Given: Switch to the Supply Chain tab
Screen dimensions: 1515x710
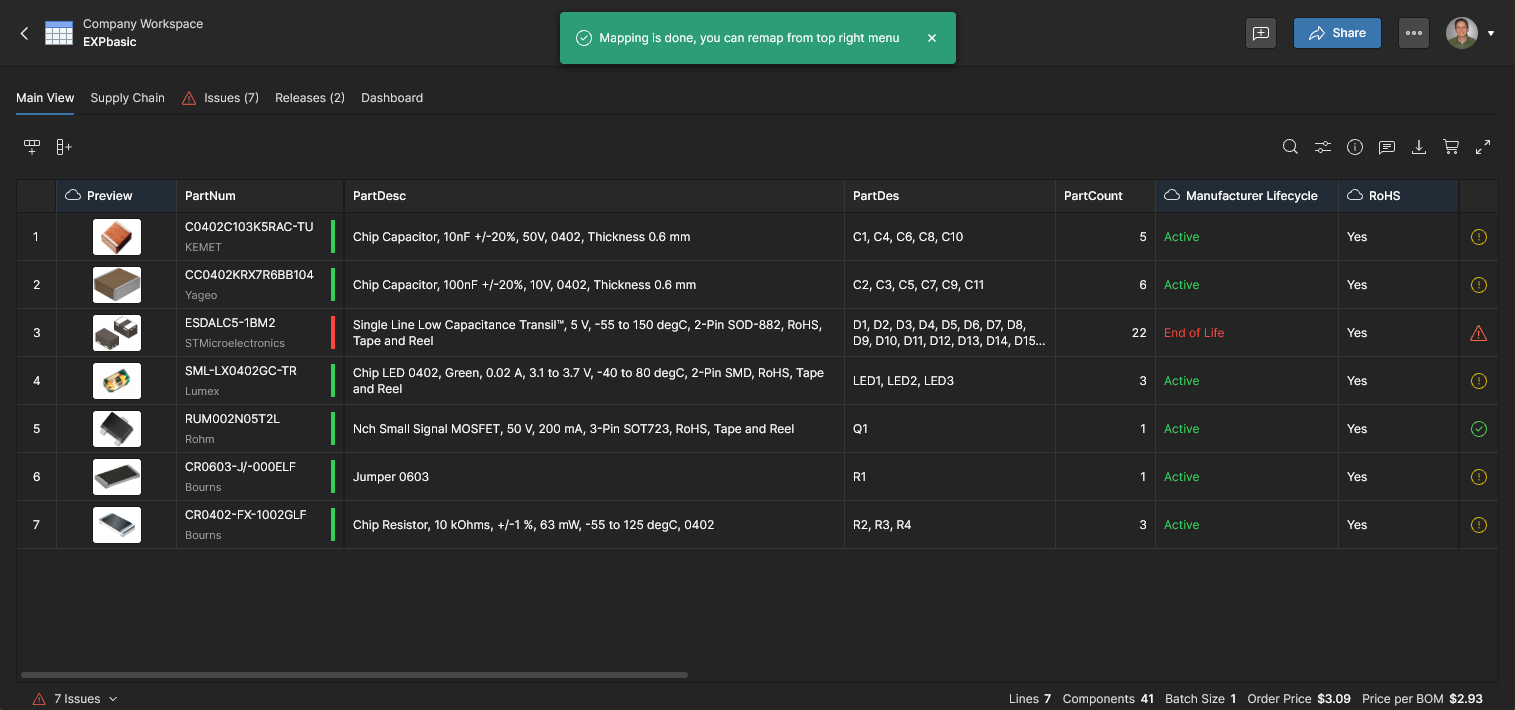Looking at the screenshot, I should tap(127, 98).
